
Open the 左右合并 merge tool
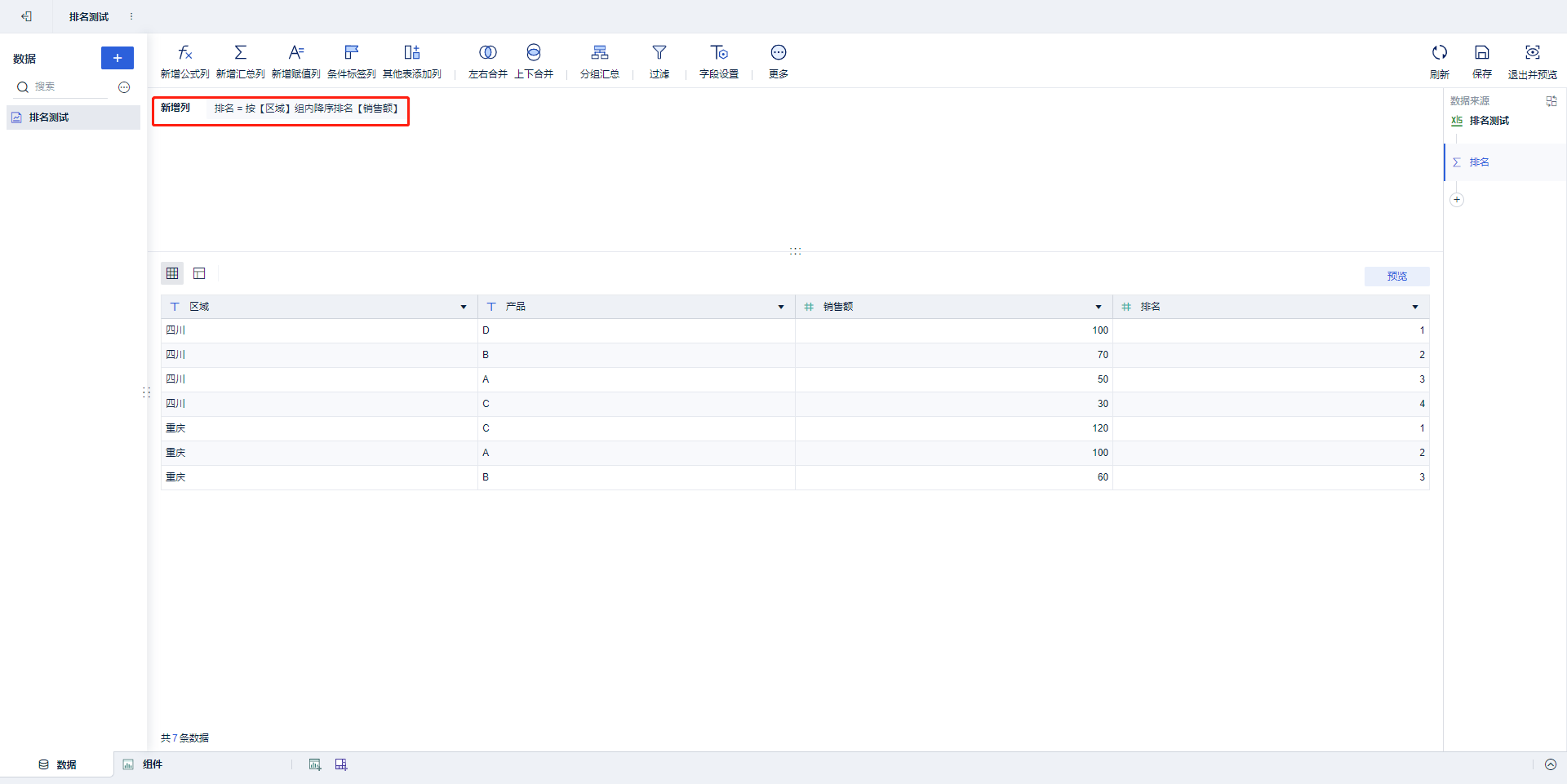pyautogui.click(x=488, y=53)
